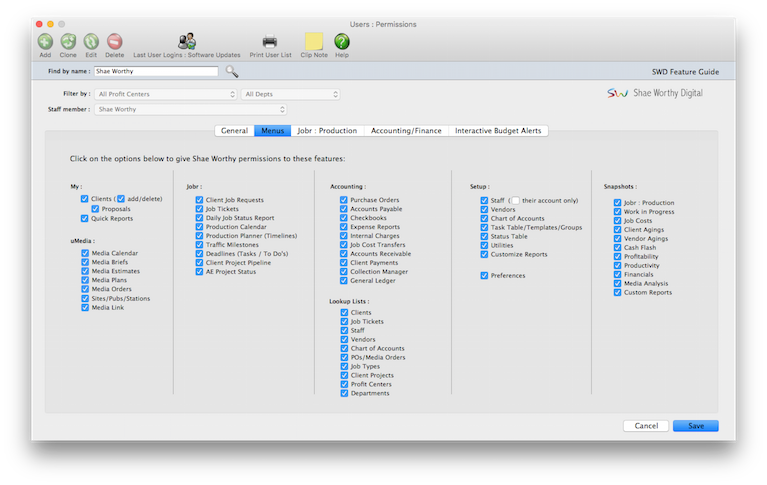Image resolution: width=767 pixels, height=485 pixels.
Task: Select the Accounting/Finance tab
Action: 406,131
